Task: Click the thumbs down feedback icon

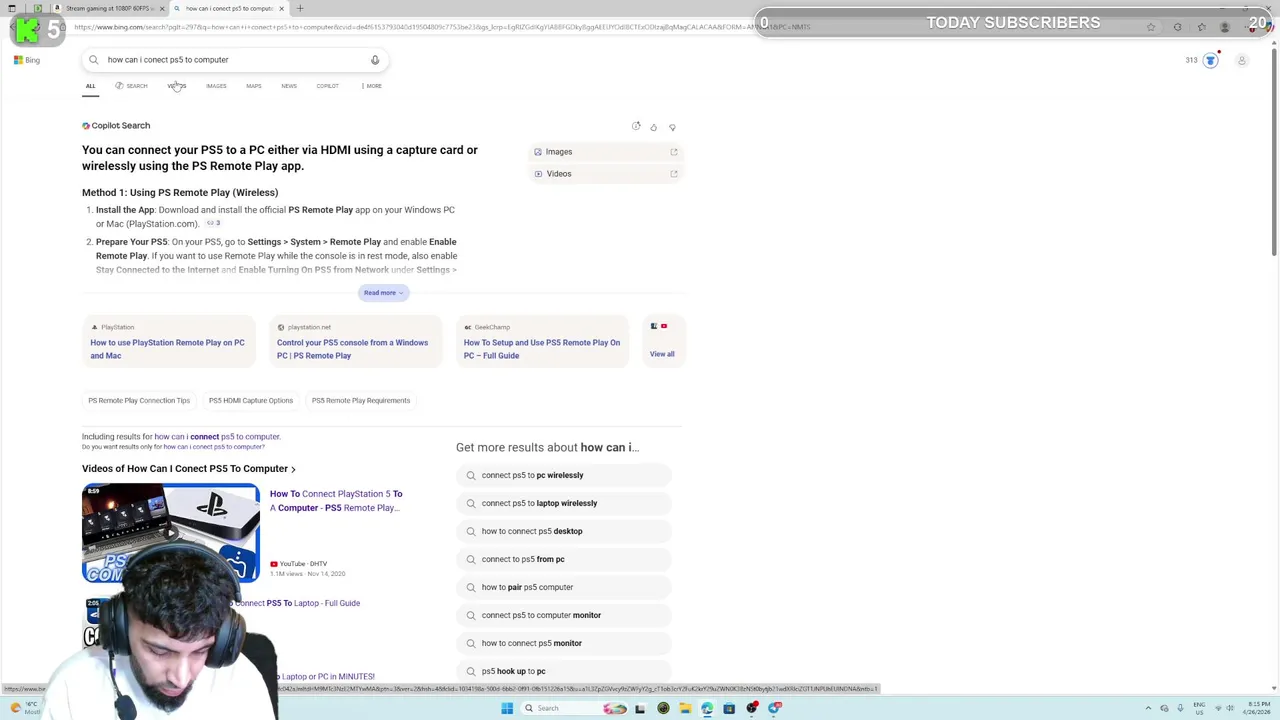Action: (672, 127)
